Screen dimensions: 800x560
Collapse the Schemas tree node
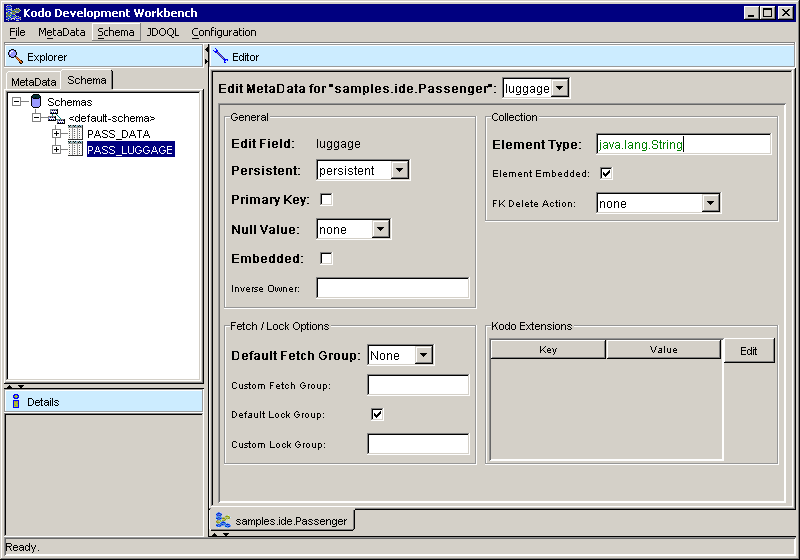(17, 101)
